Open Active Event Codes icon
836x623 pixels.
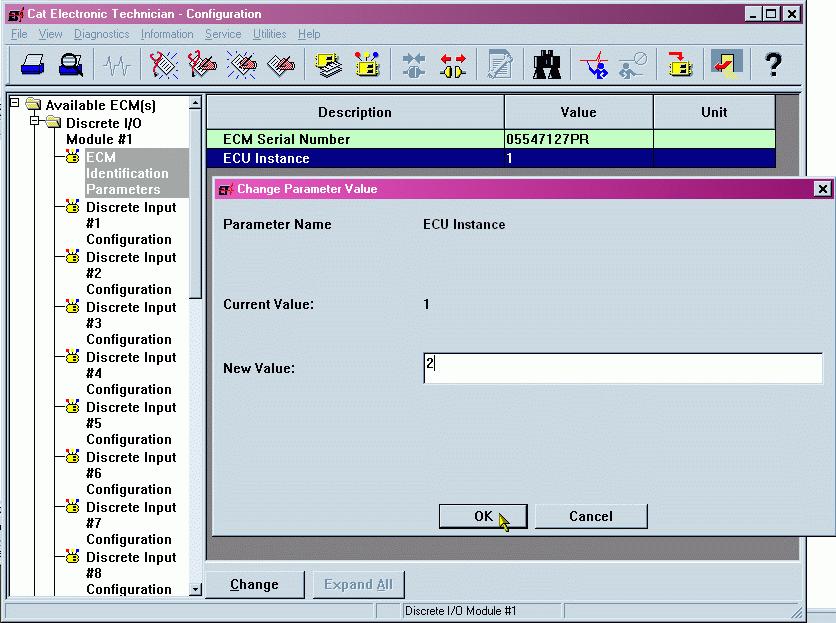pyautogui.click(x=242, y=65)
